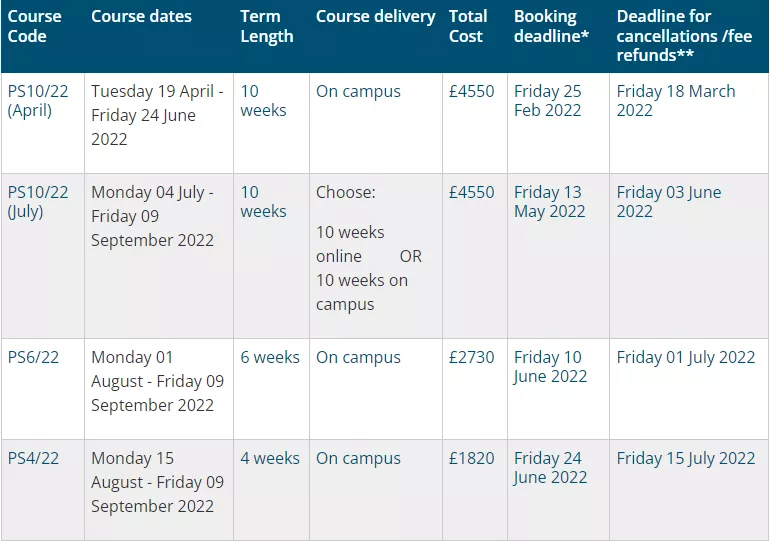Click the PS10/22 (April) course code
Image resolution: width=770 pixels, height=542 pixels.
tap(38, 101)
